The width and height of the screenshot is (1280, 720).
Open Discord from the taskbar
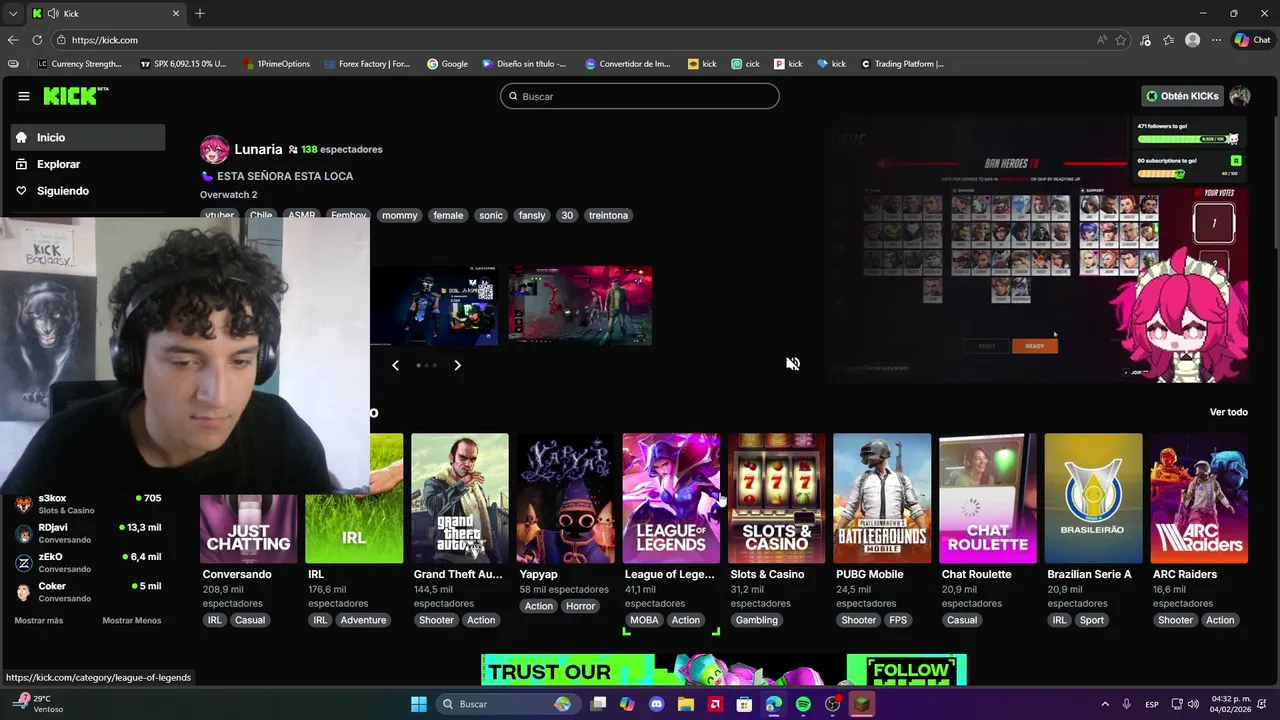click(656, 704)
